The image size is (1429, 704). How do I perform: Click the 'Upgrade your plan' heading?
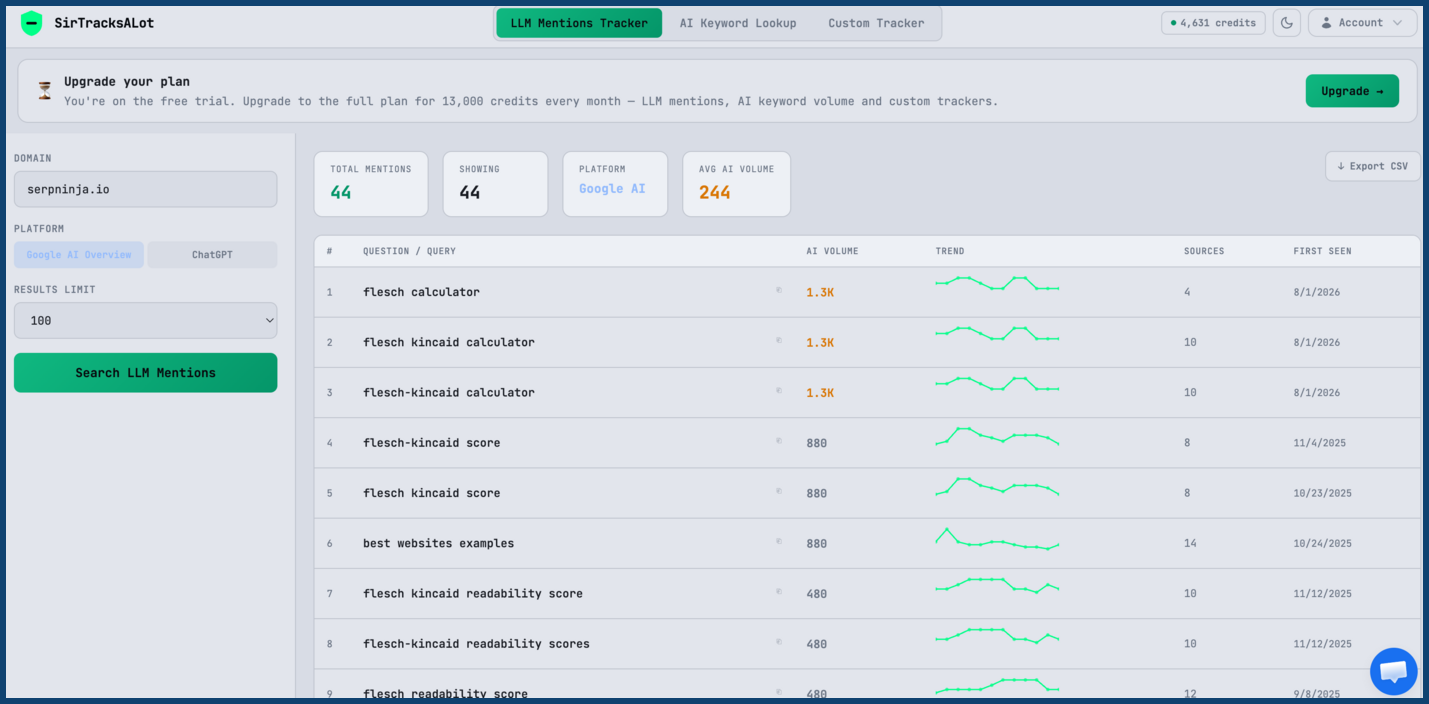tap(127, 81)
